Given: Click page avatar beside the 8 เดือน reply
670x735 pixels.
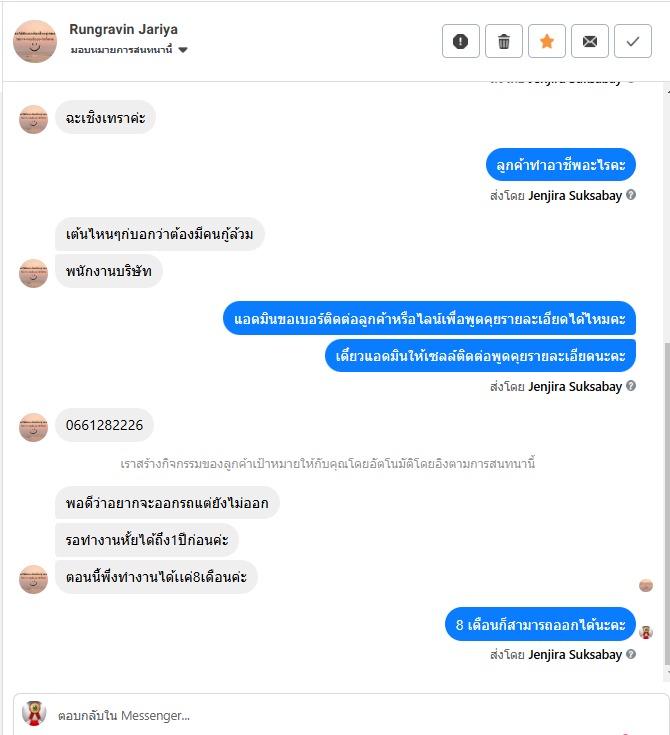Looking at the screenshot, I should [646, 632].
